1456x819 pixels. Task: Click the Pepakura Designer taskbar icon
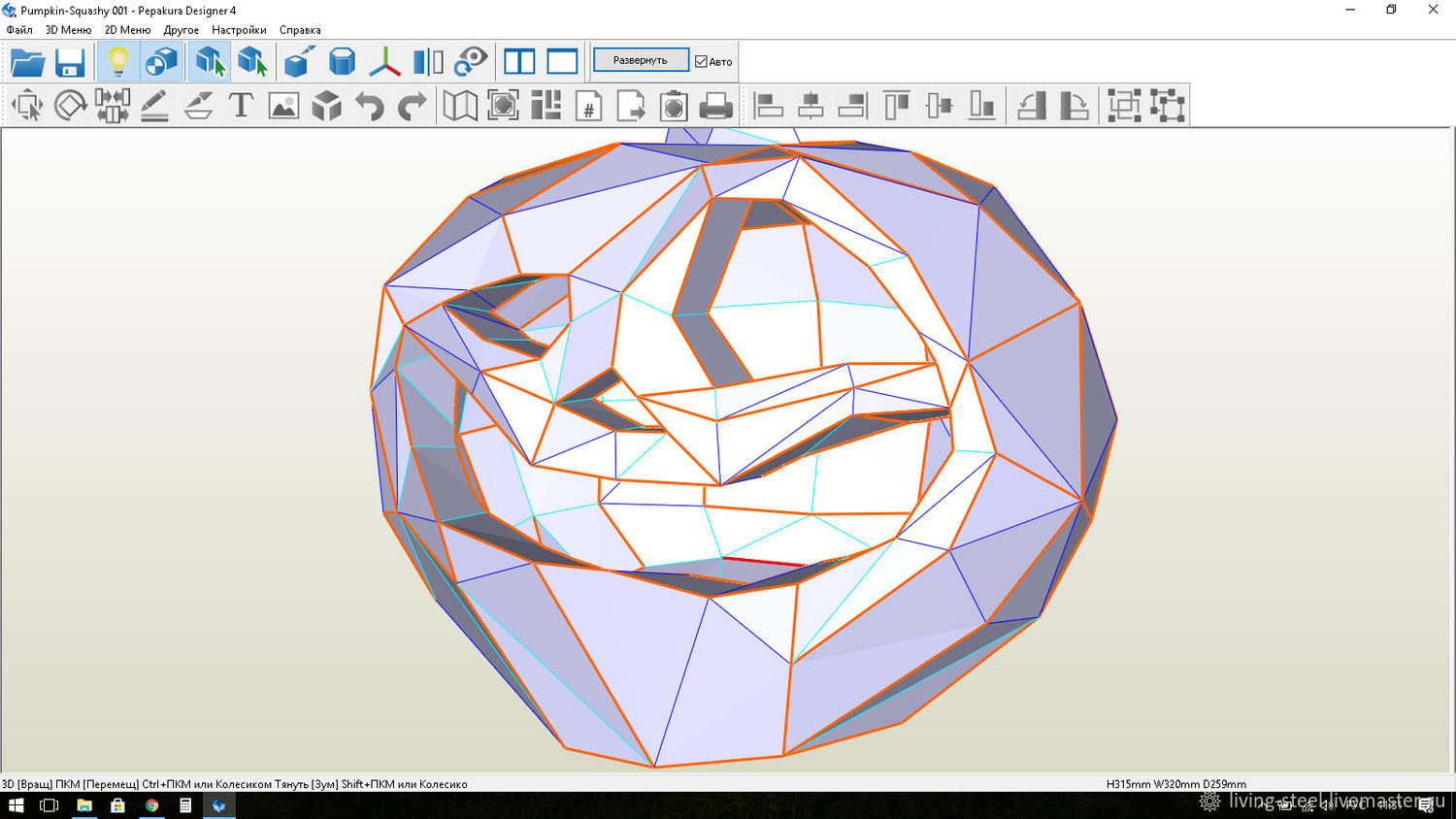(x=218, y=805)
